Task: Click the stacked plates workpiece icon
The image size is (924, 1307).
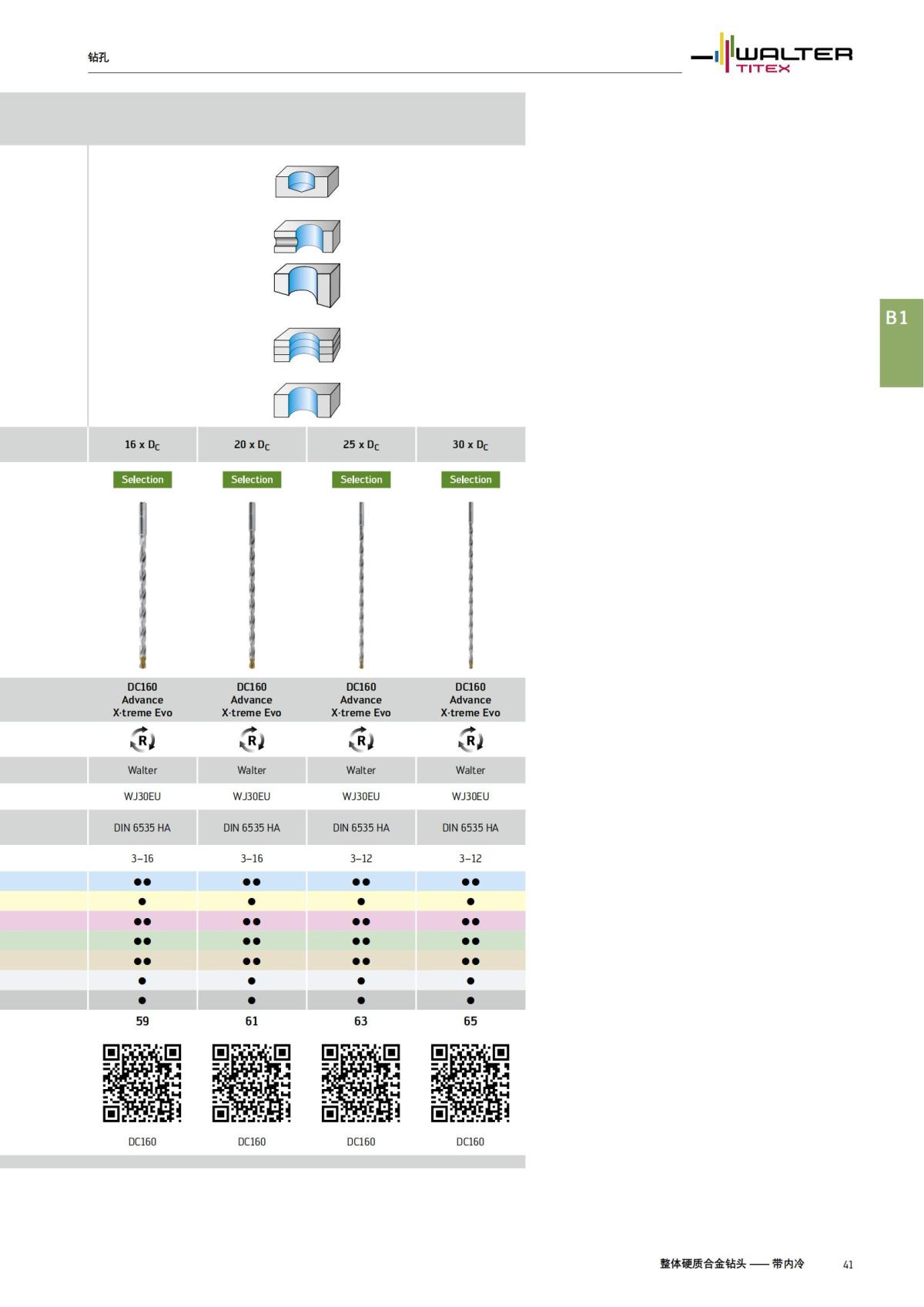Action: click(307, 345)
